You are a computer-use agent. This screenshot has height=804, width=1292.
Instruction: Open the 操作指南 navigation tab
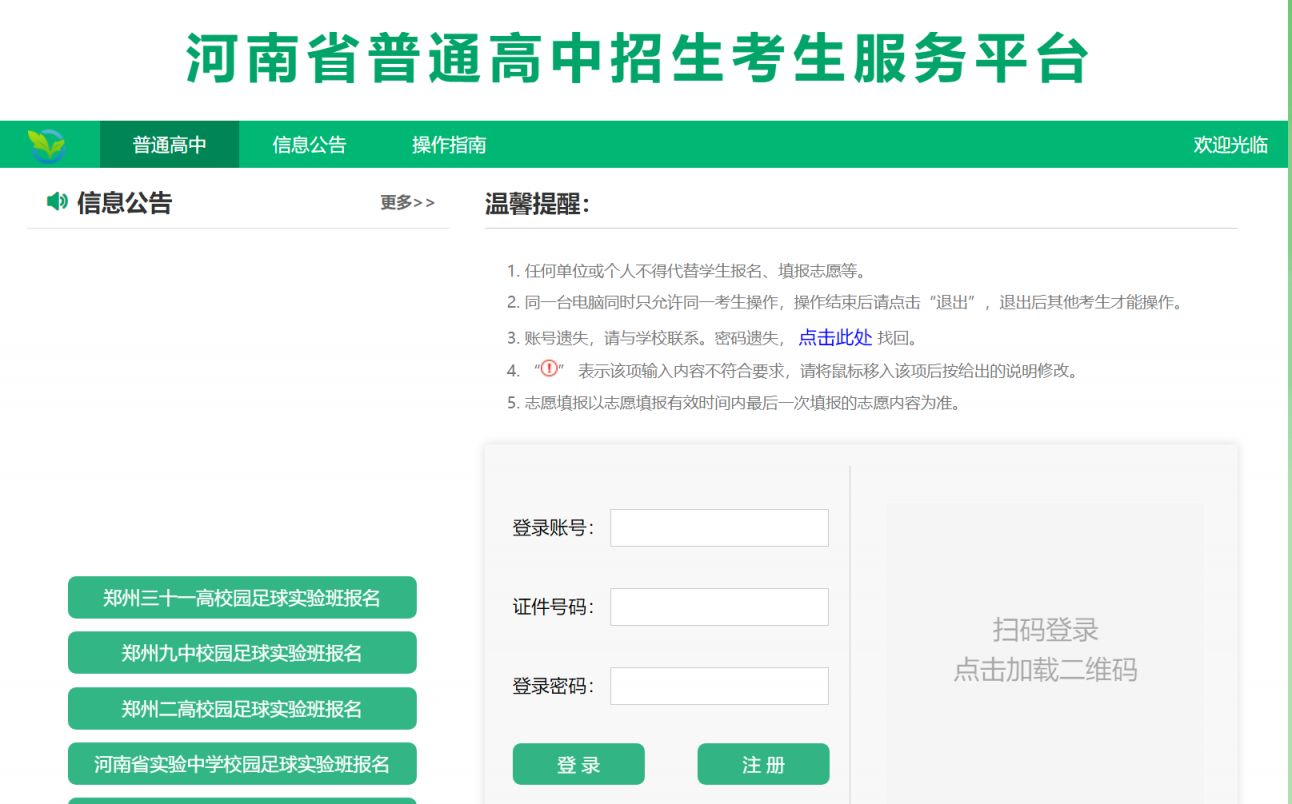point(449,145)
